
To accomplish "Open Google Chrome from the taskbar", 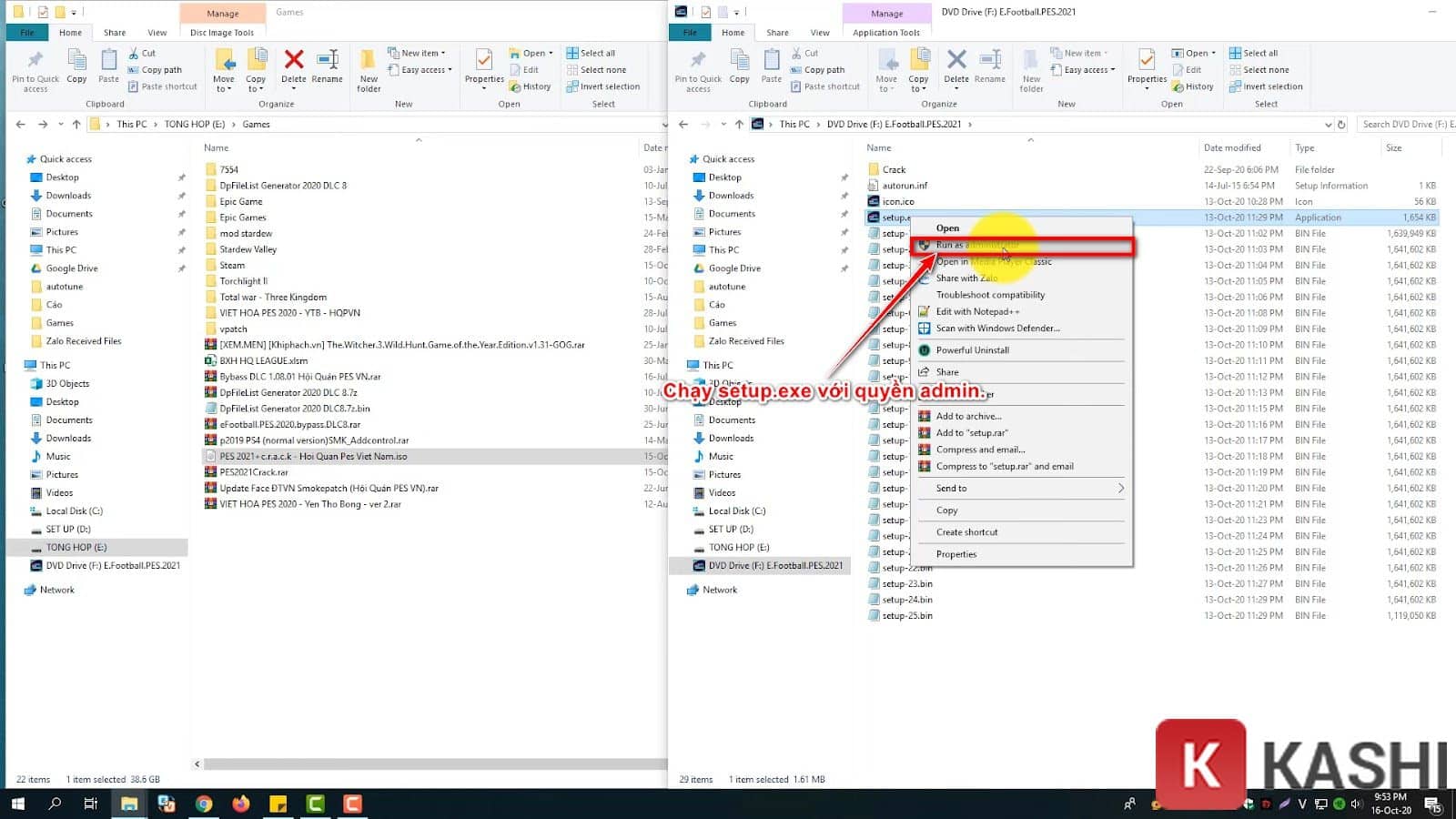I will pos(205,804).
